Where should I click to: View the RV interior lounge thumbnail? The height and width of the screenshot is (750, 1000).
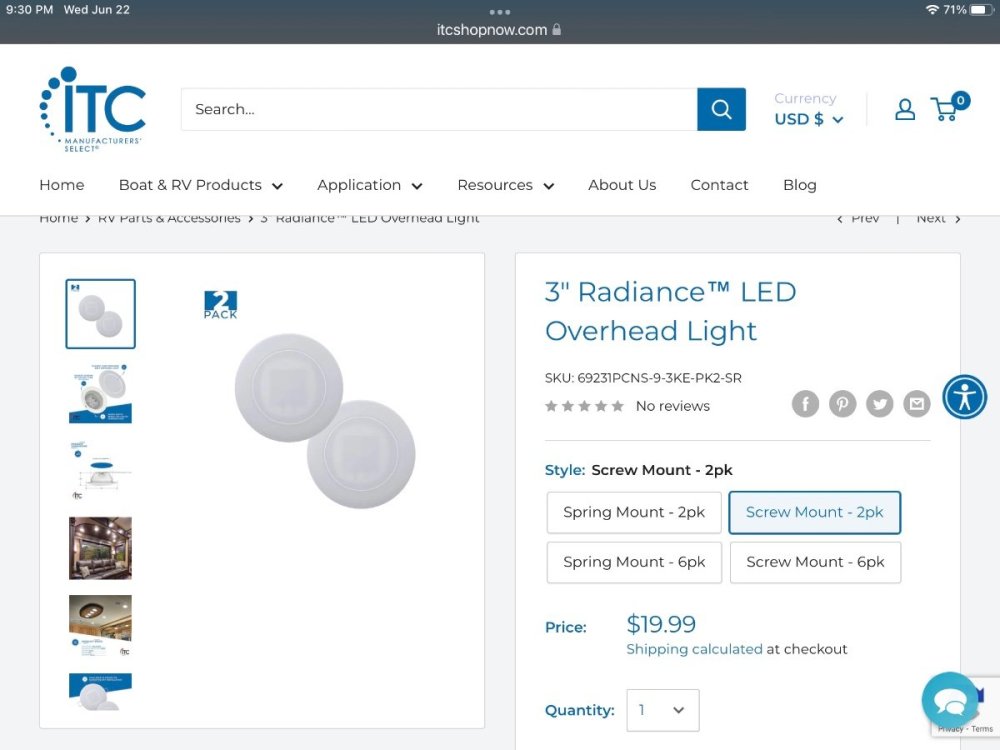(x=100, y=548)
